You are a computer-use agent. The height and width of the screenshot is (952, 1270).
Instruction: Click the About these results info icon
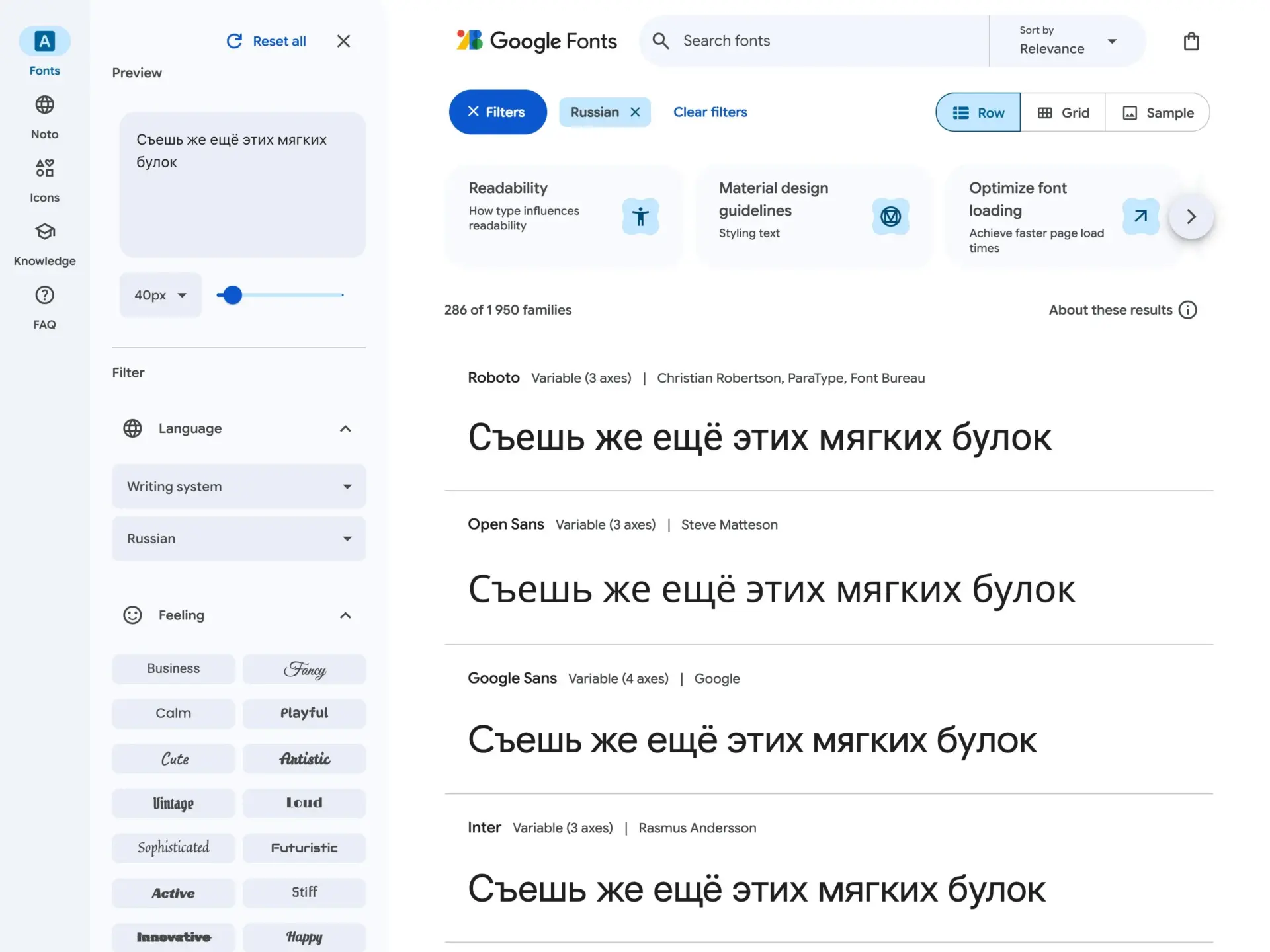pyautogui.click(x=1188, y=310)
